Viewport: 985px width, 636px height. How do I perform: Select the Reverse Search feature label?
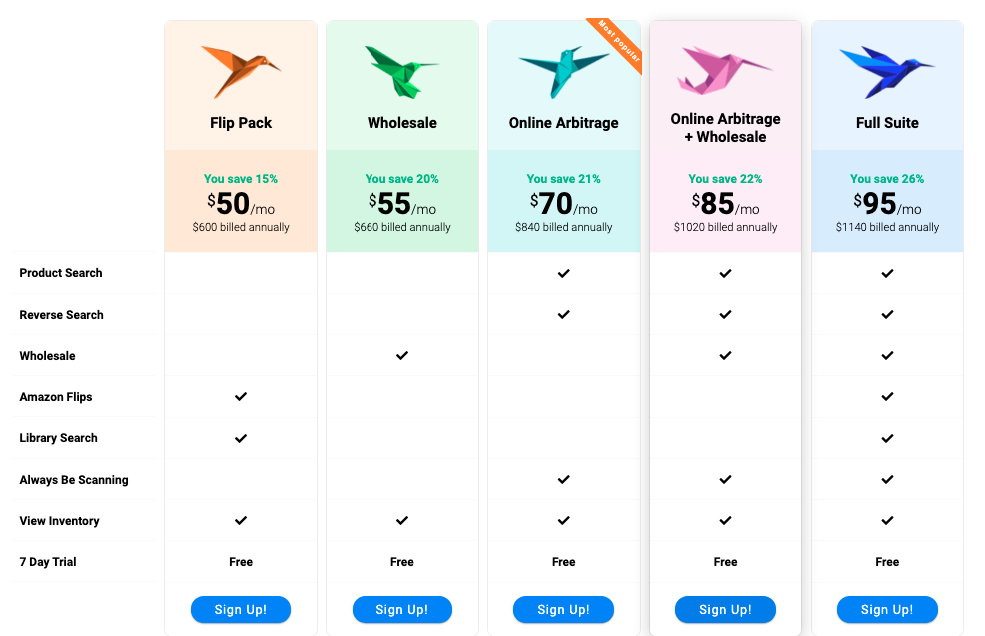[x=61, y=315]
